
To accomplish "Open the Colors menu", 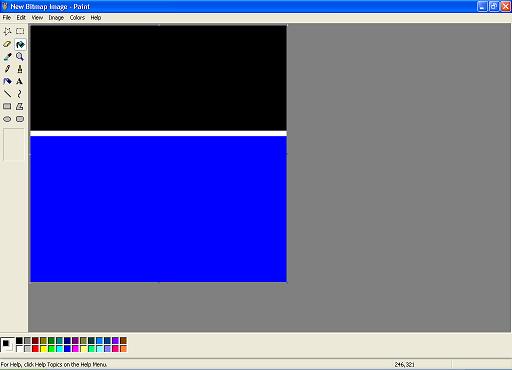I will coord(77,18).
